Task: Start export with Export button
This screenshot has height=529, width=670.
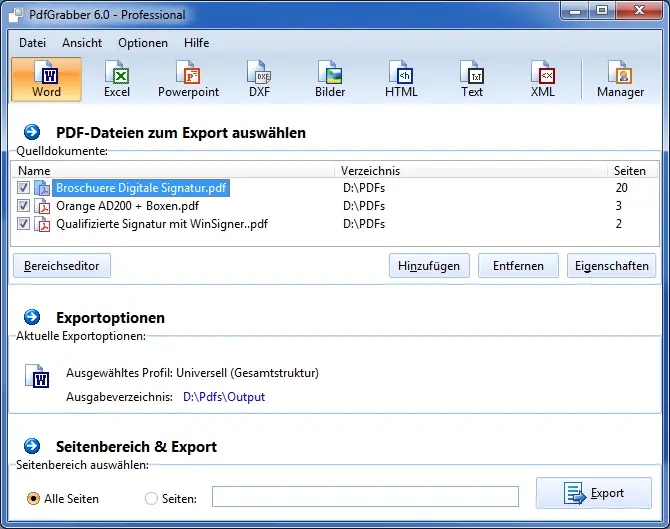Action: point(594,493)
